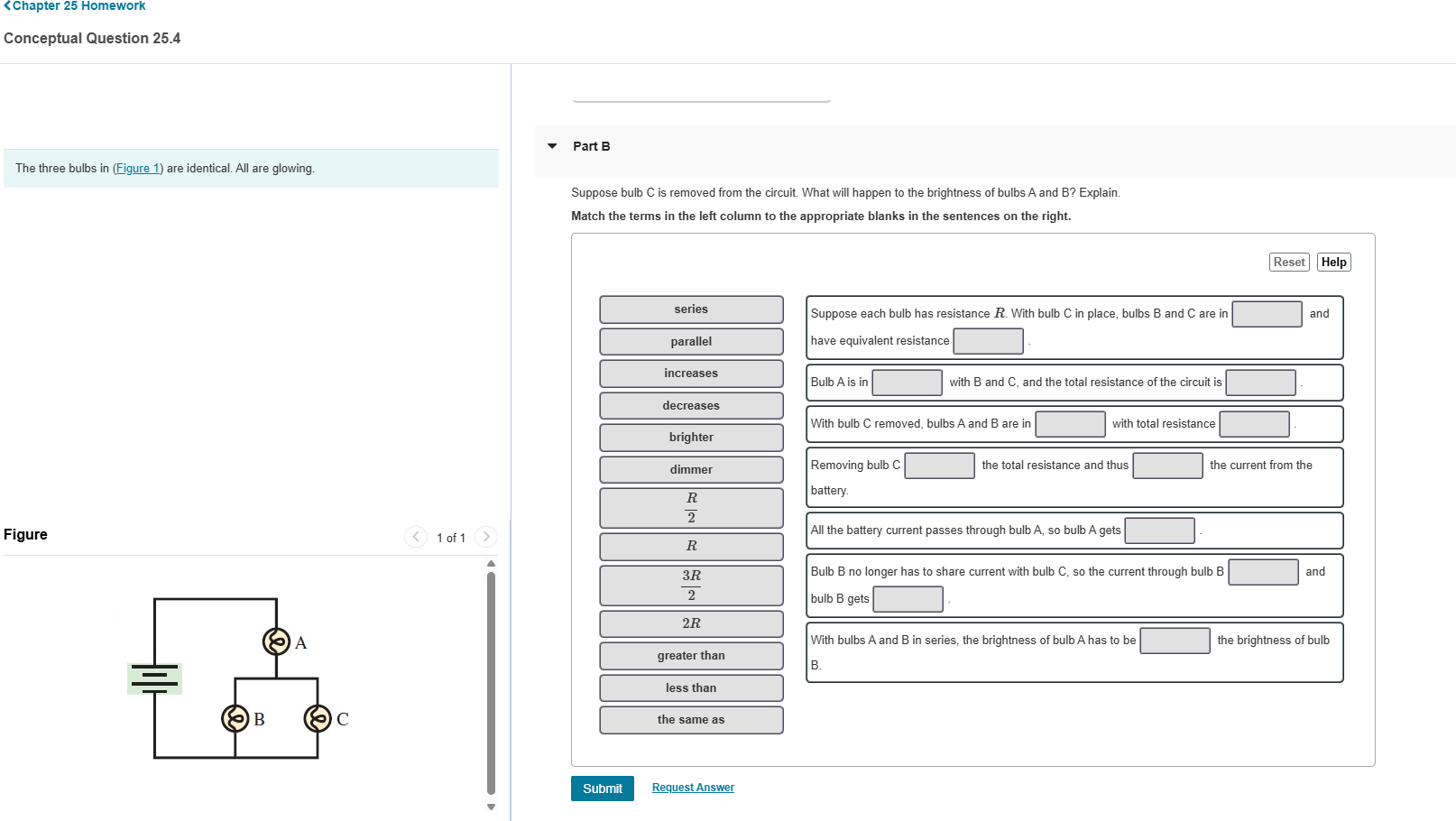Click the previous figure arrow
Viewport: 1456px width, 821px height.
click(x=415, y=536)
